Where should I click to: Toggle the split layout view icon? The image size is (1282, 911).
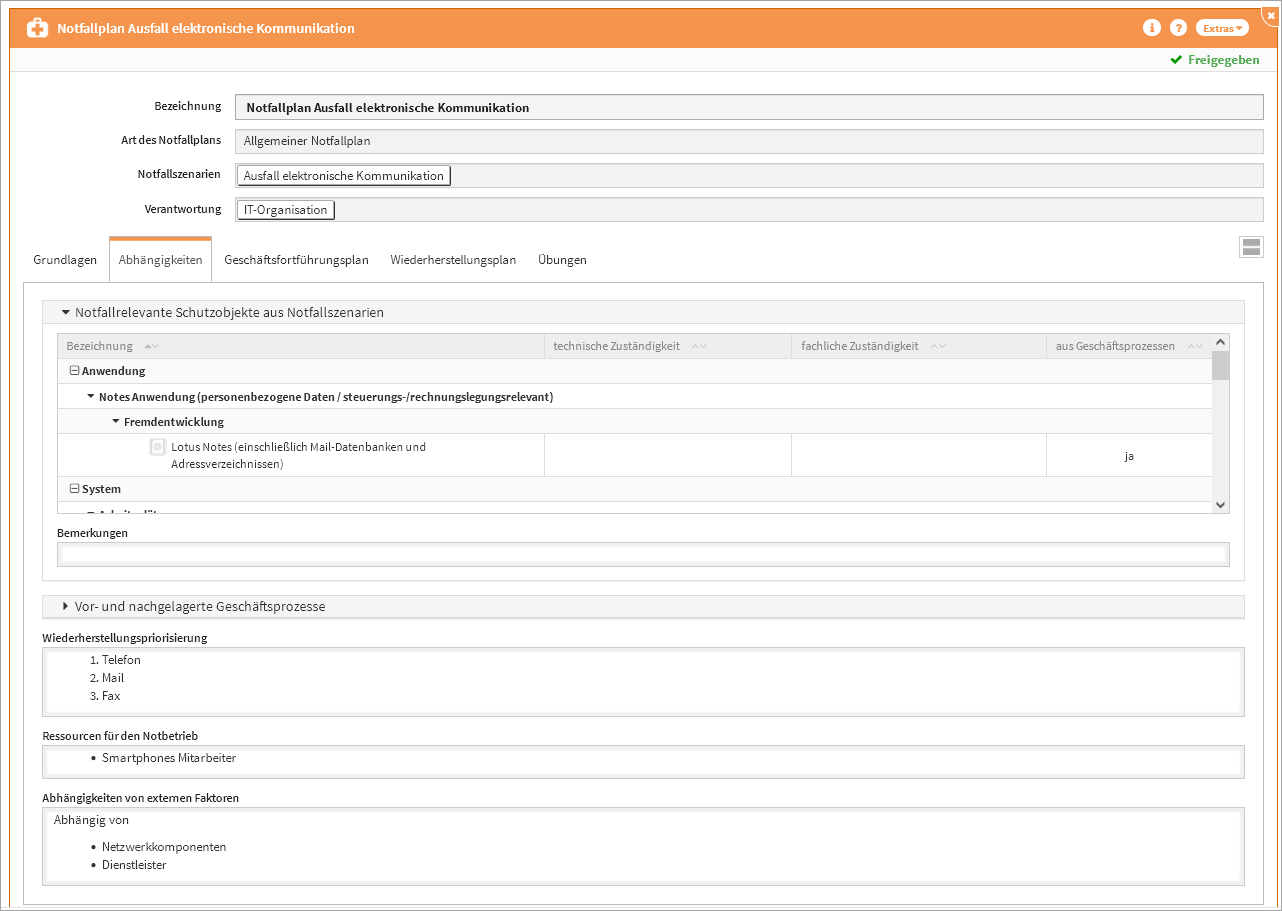[x=1251, y=248]
